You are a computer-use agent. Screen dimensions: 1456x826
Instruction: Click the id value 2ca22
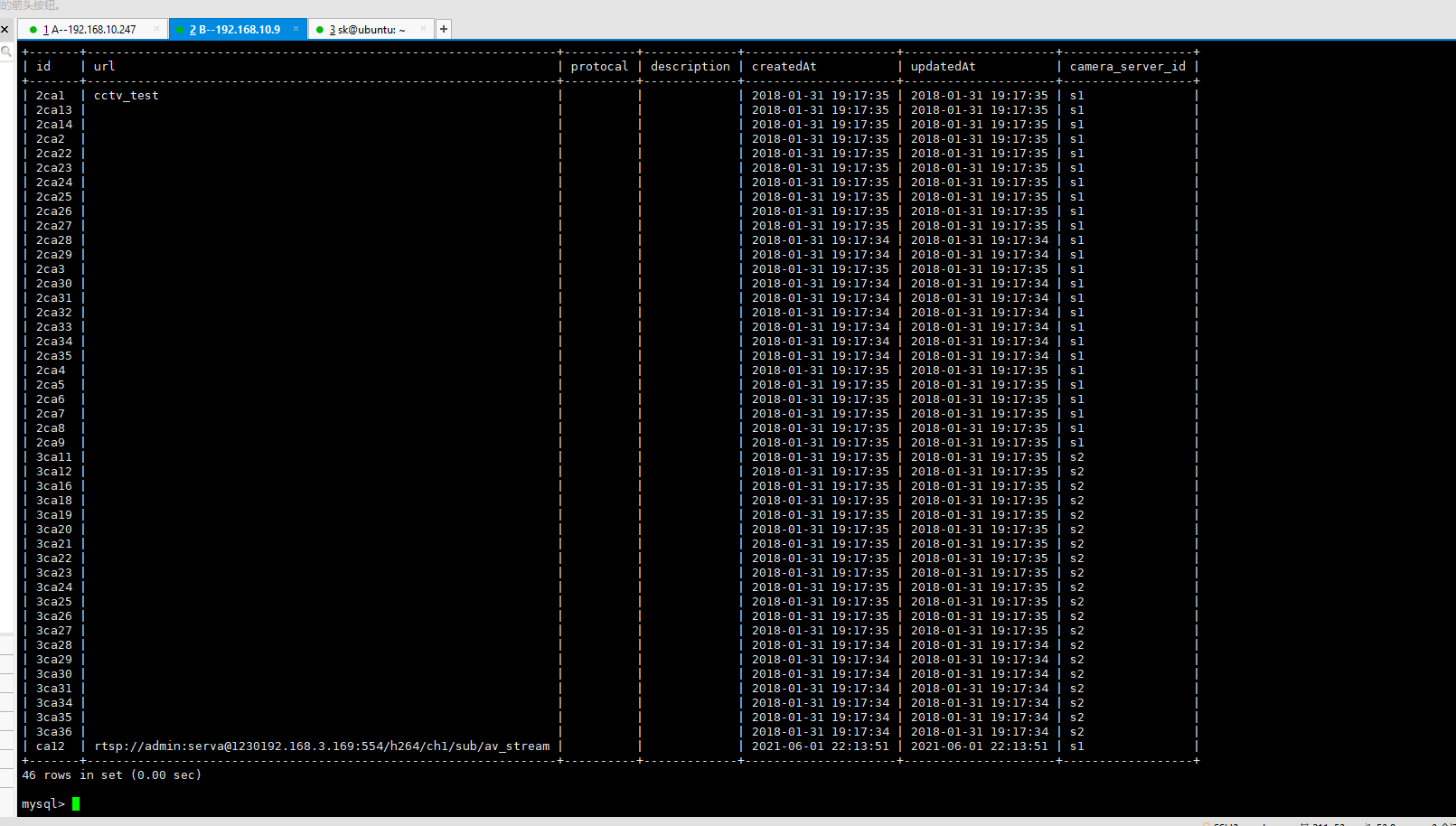54,153
